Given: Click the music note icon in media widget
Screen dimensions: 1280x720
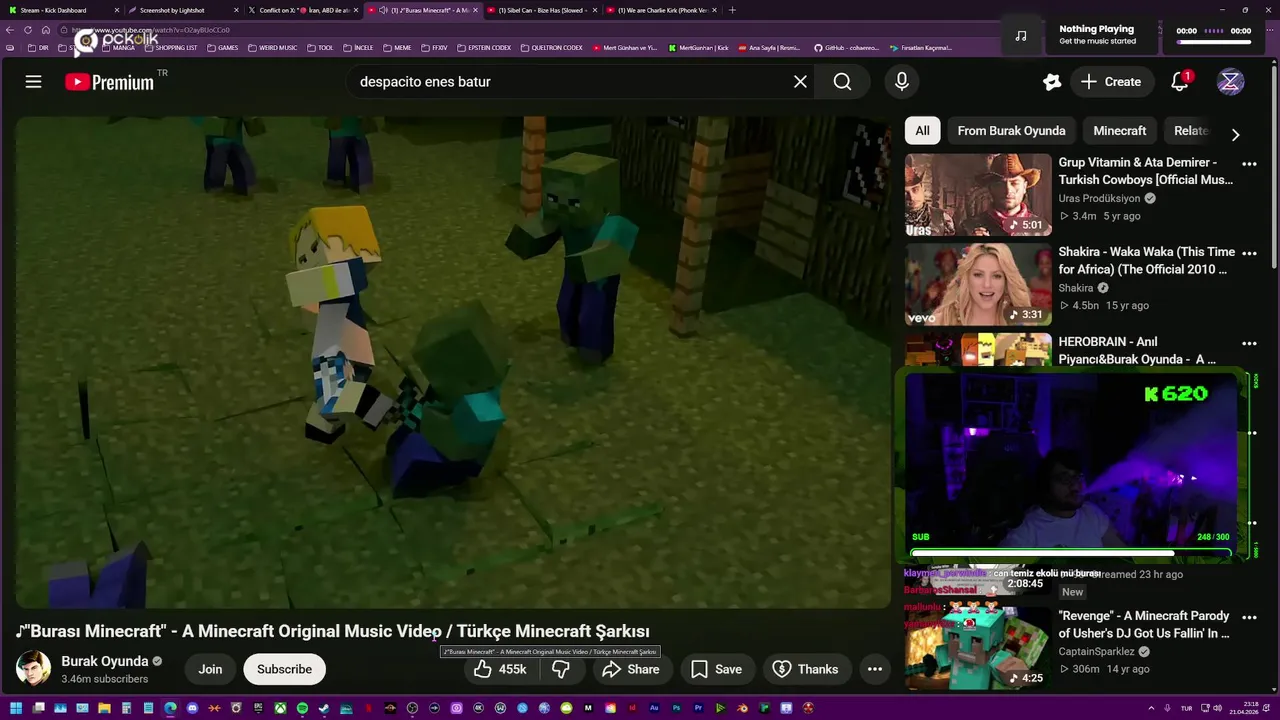Looking at the screenshot, I should (x=1021, y=36).
